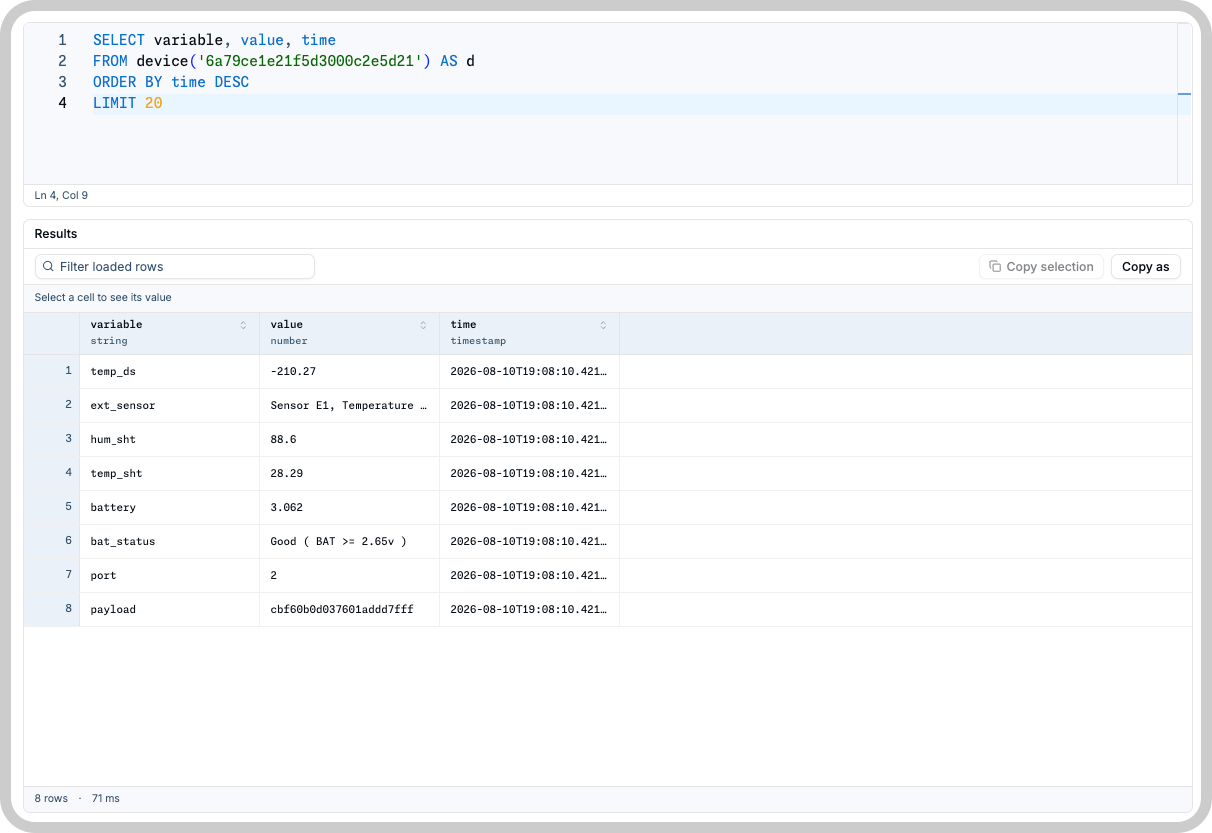Screen dimensions: 1212x833
Task: Select the temp_ds cell
Action: tap(170, 372)
